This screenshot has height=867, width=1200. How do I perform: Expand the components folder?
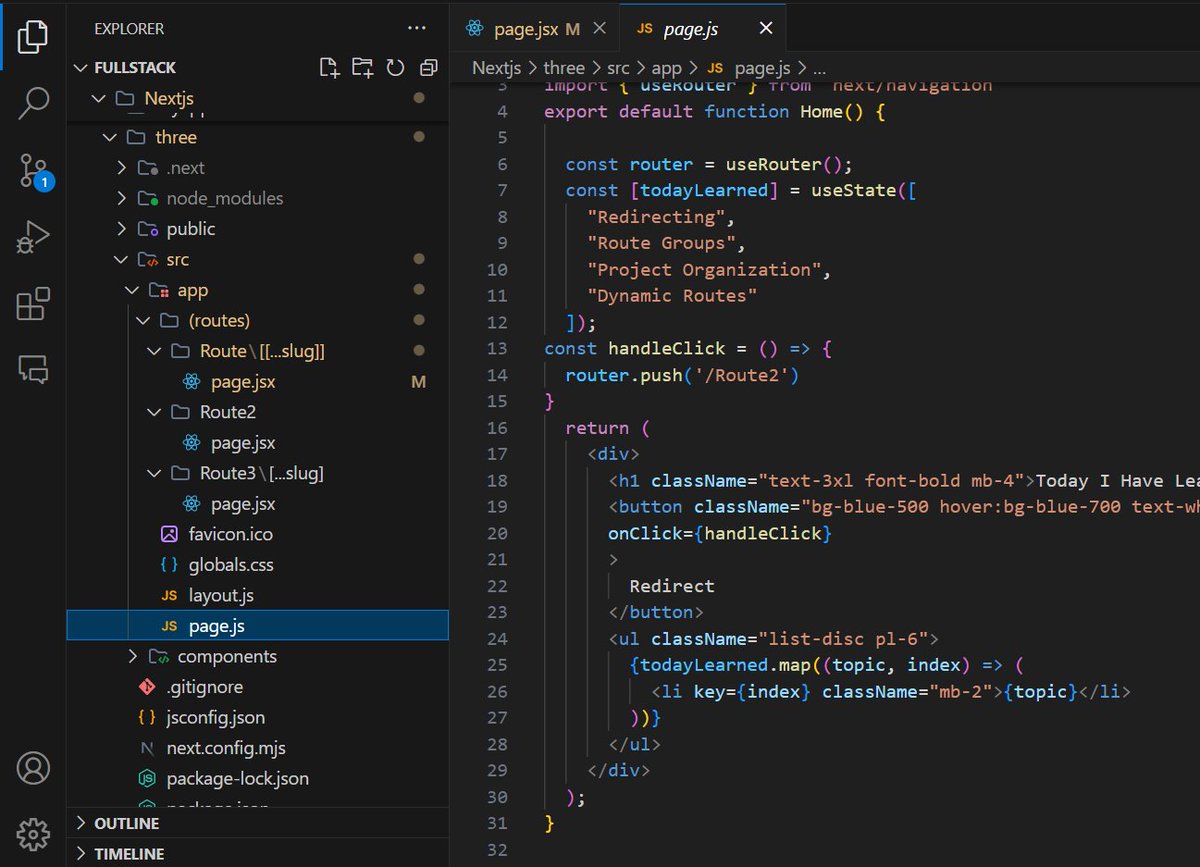pos(257,656)
